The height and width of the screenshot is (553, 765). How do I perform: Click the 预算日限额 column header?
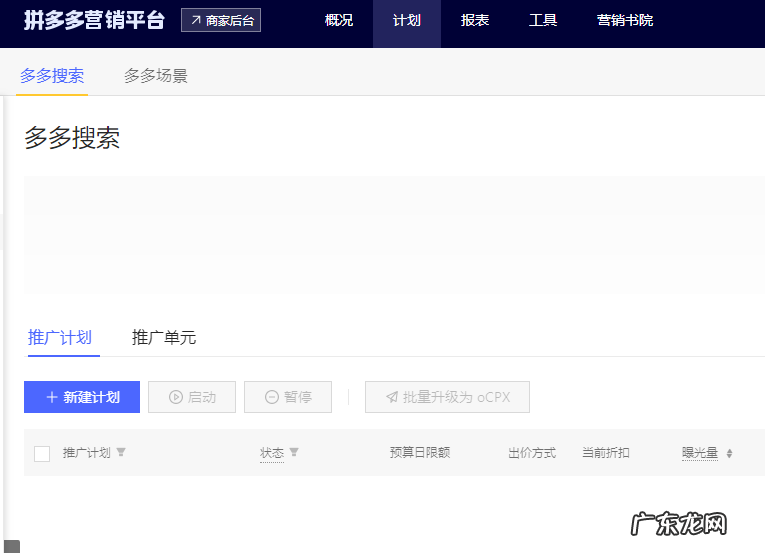[x=420, y=452]
